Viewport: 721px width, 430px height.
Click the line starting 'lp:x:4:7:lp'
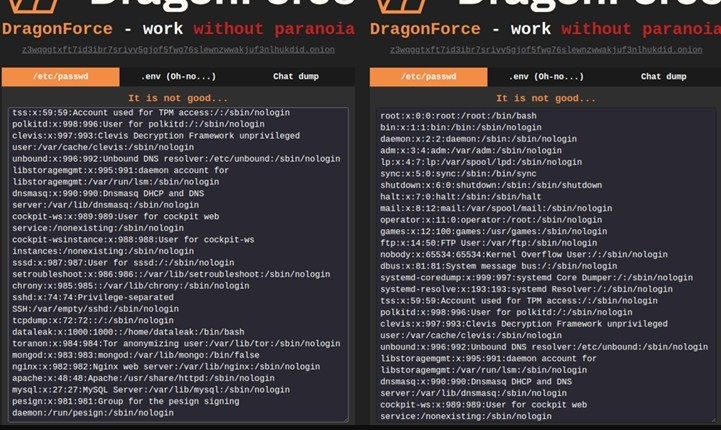(x=481, y=162)
